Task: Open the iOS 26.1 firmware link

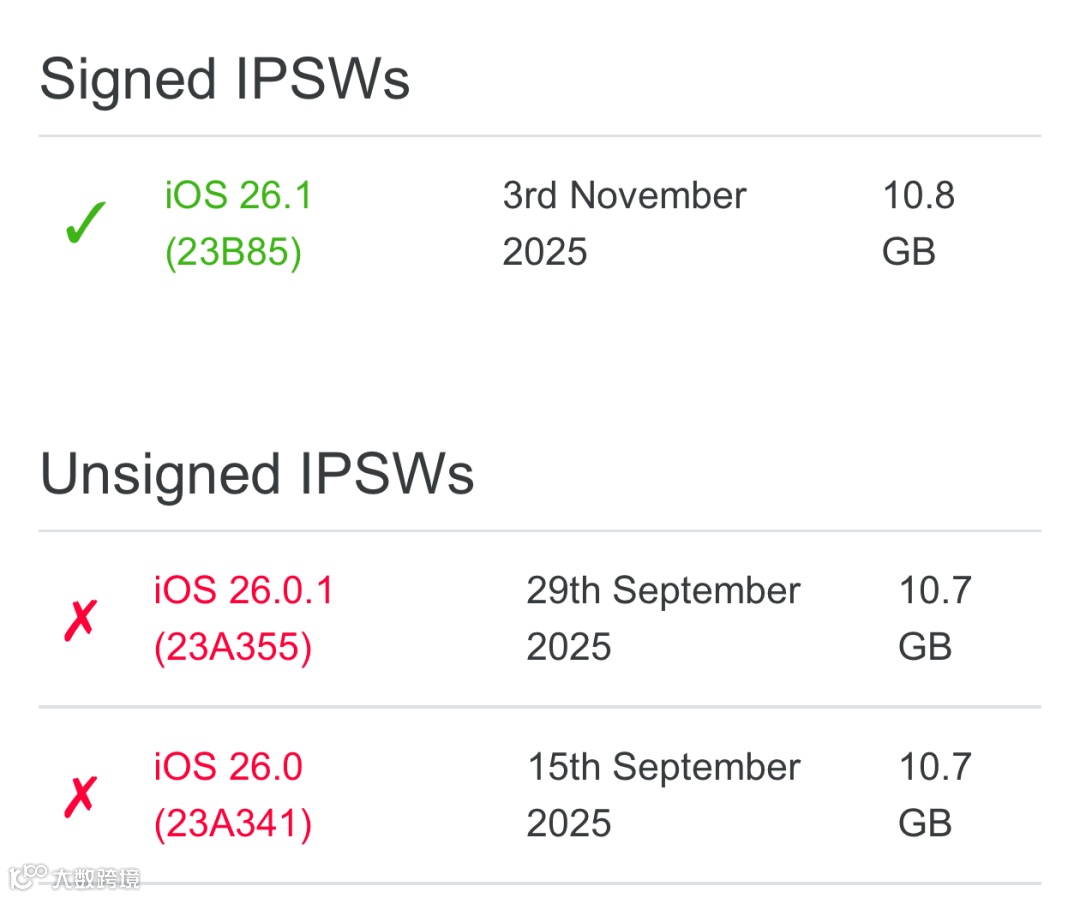Action: 238,196
